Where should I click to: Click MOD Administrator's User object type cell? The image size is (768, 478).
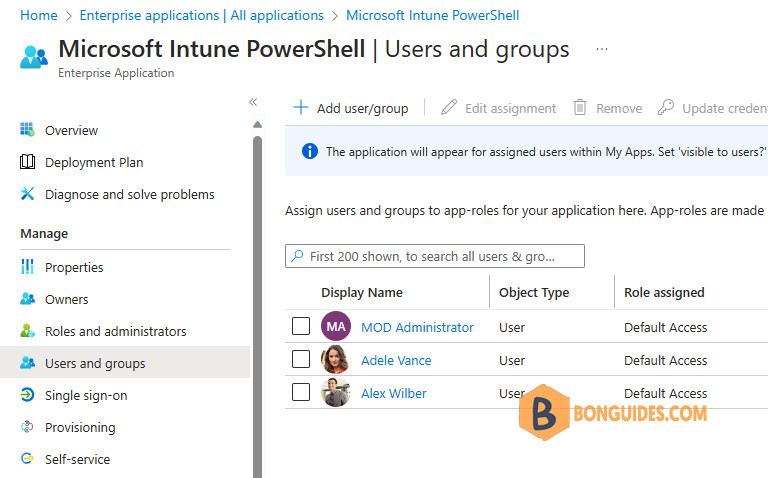(512, 327)
